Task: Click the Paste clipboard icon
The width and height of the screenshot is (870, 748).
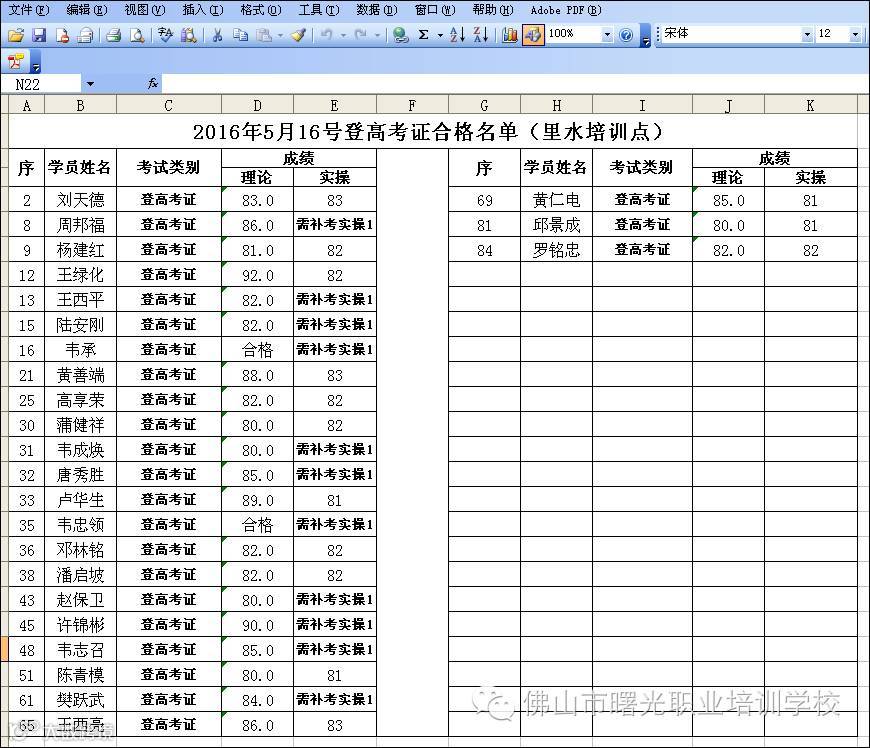Action: coord(264,35)
